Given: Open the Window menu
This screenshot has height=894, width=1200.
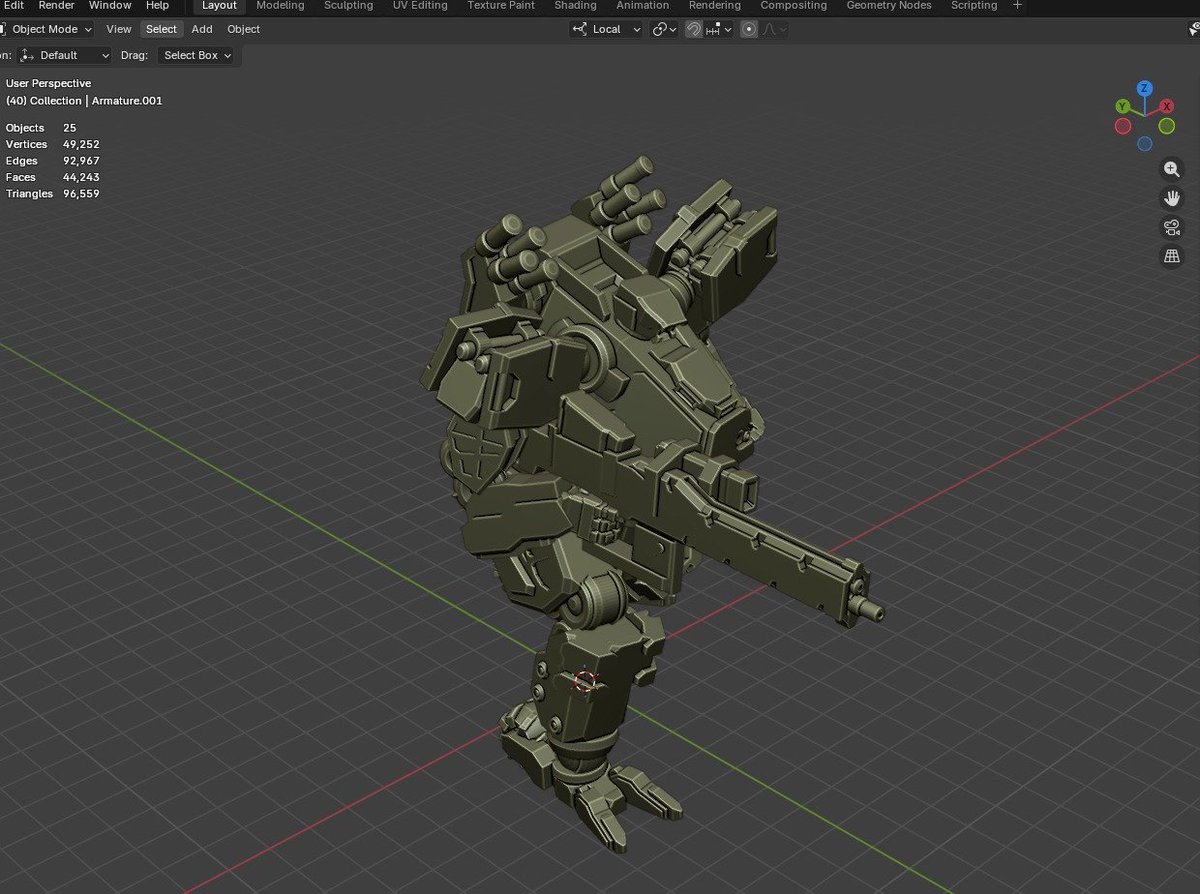Looking at the screenshot, I should click(110, 6).
